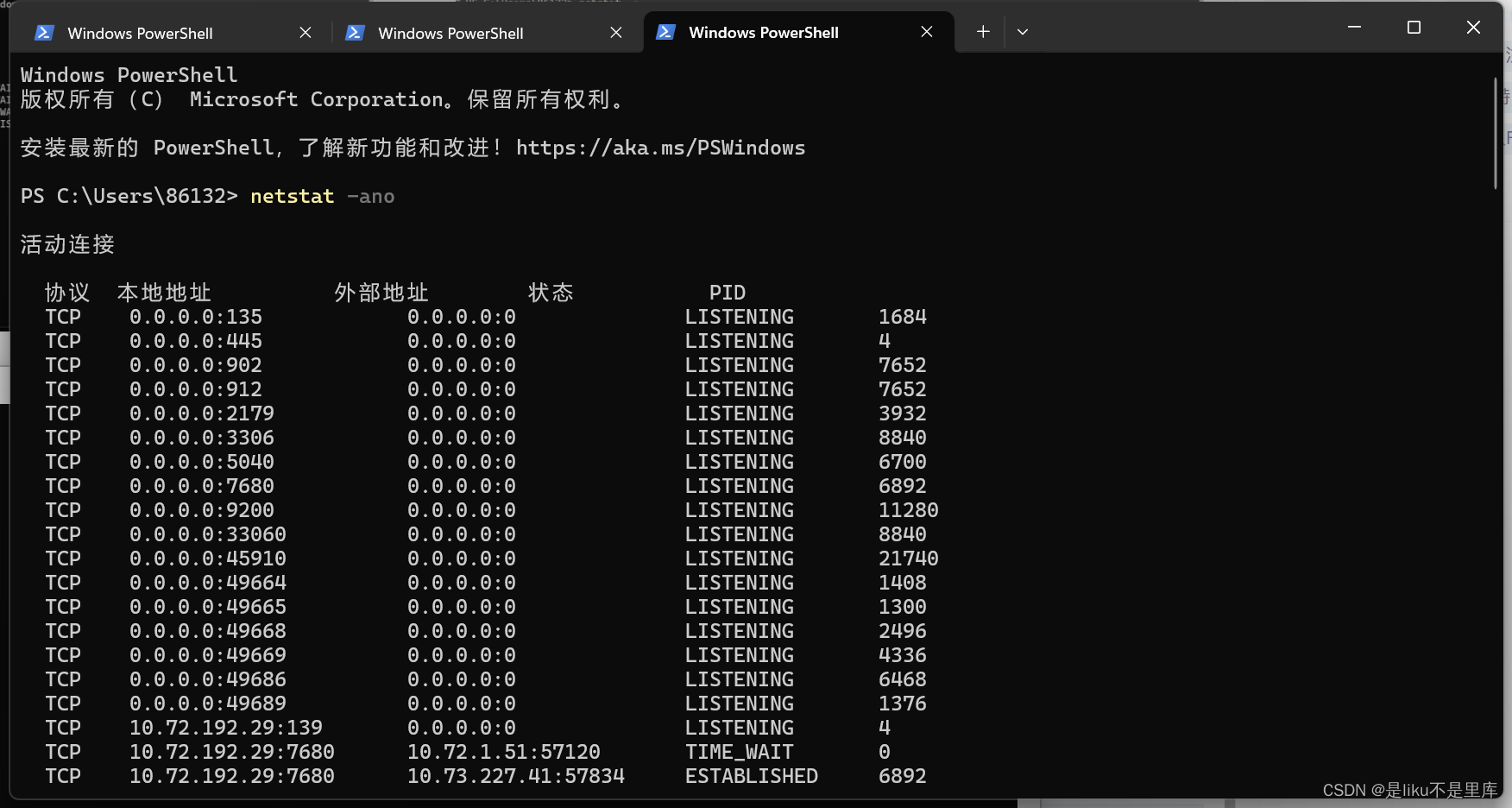Click PID value 6700

coord(903,463)
